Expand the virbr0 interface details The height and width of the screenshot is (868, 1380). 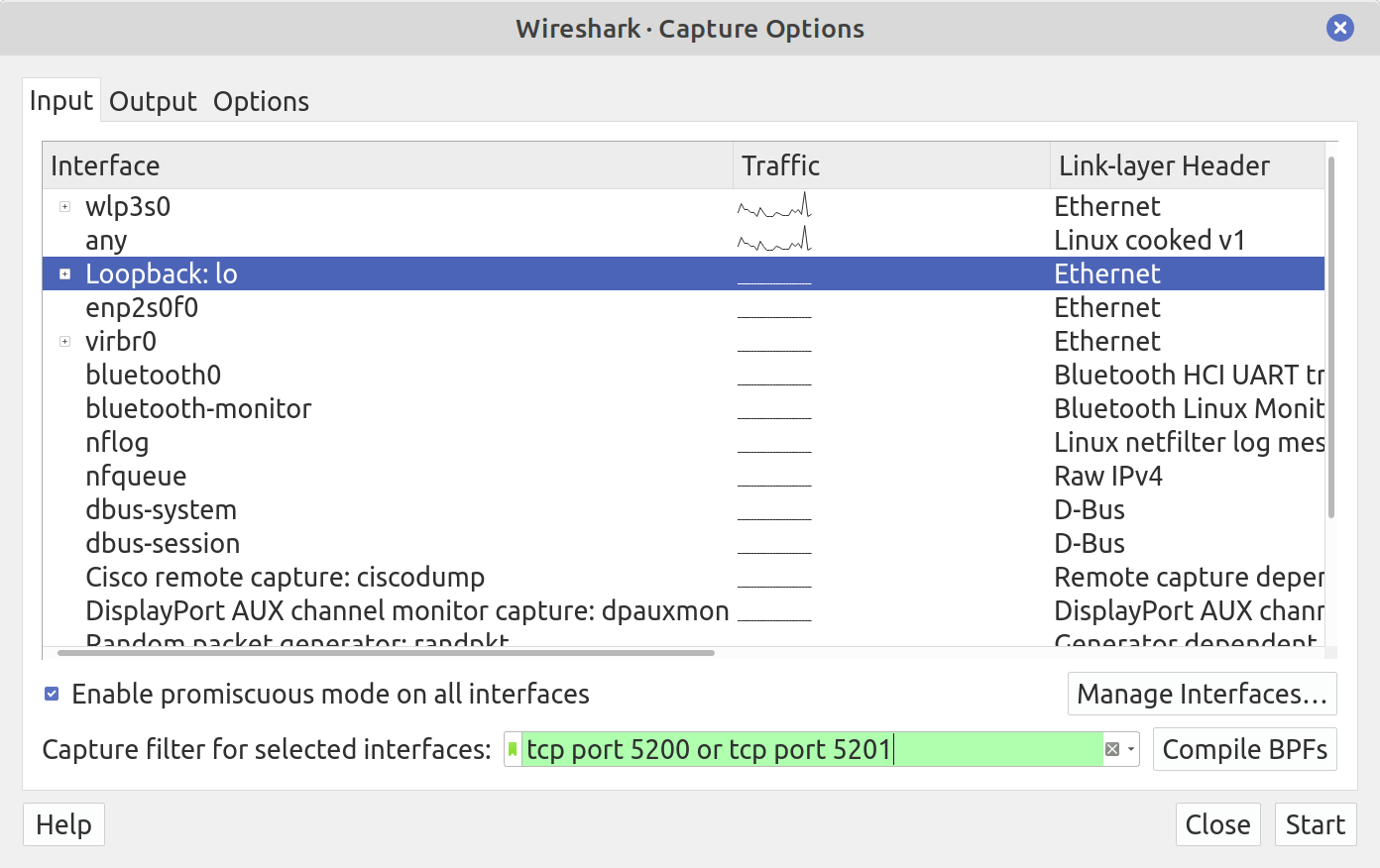tap(65, 342)
